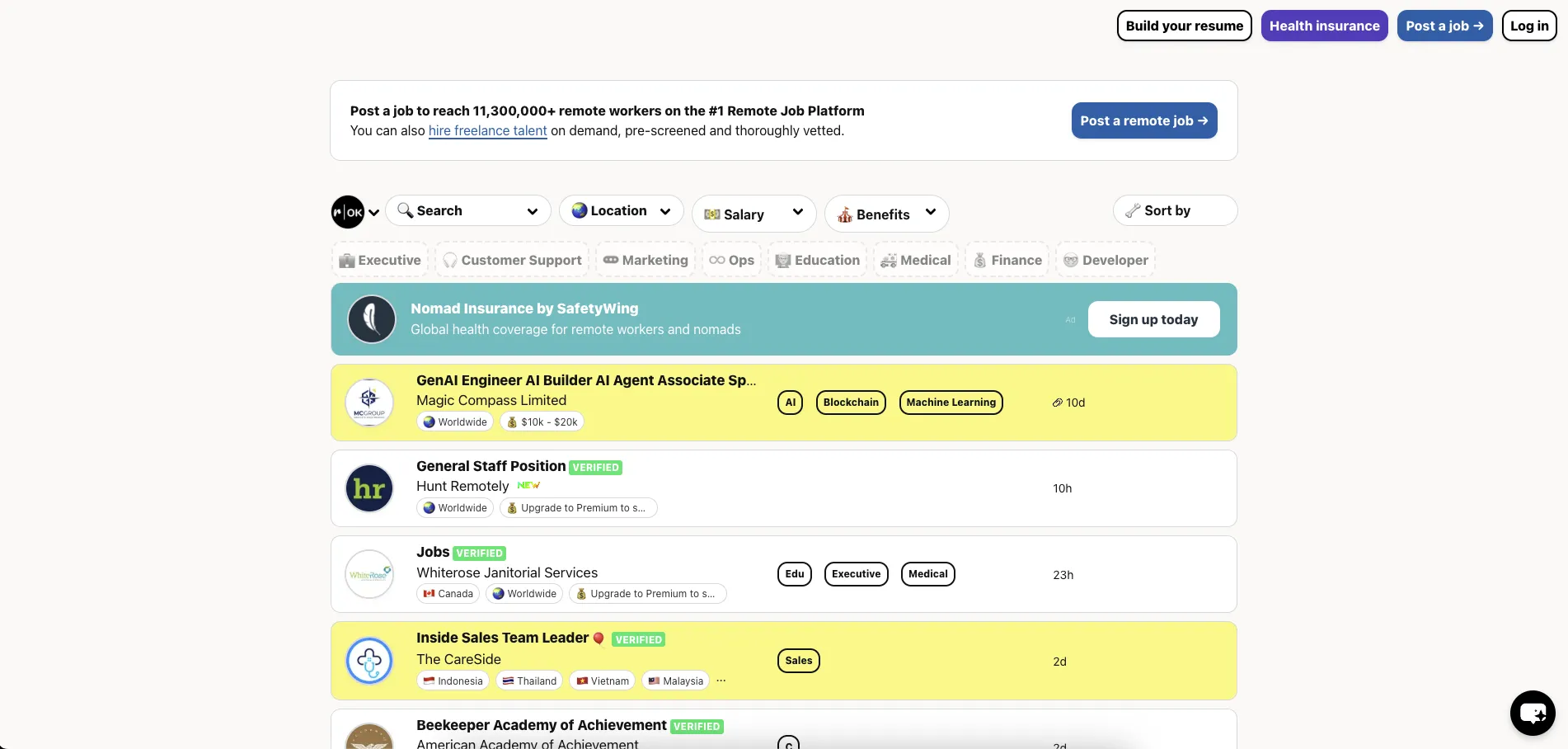Click the SafetyWing feather logo
The height and width of the screenshot is (749, 1568).
pos(372,319)
